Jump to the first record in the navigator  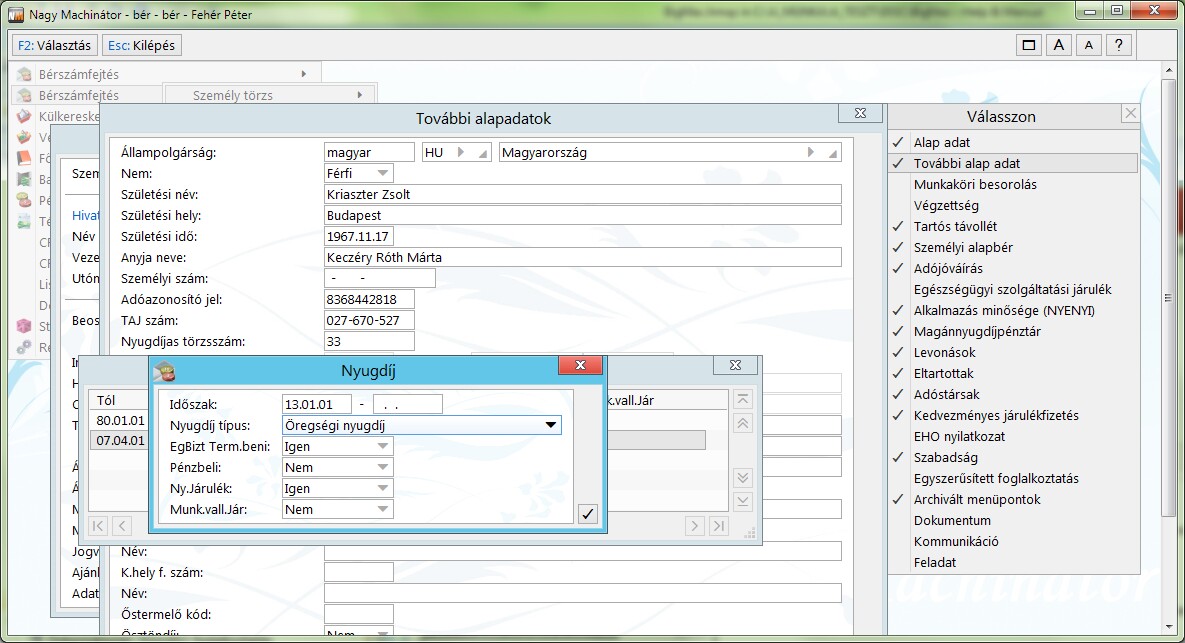coord(99,525)
